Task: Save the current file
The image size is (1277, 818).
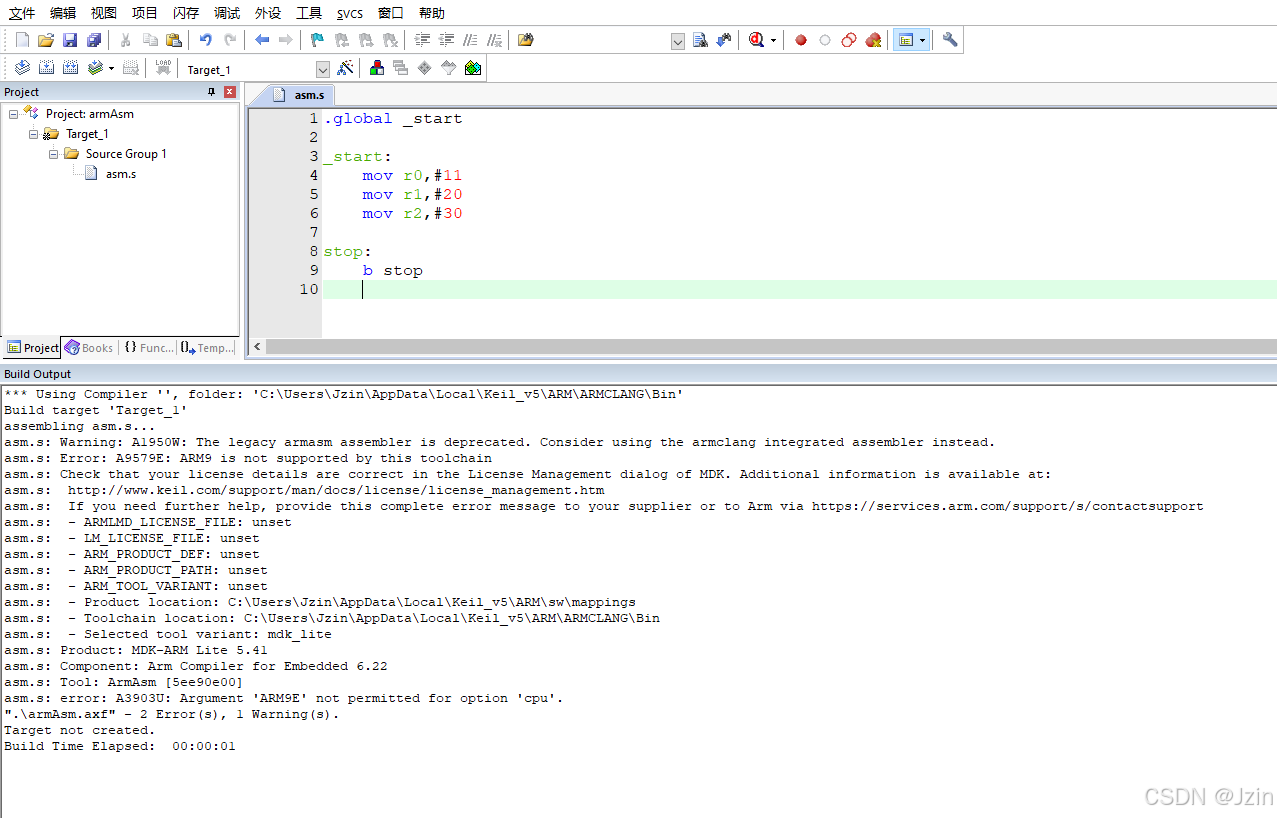Action: click(x=70, y=40)
